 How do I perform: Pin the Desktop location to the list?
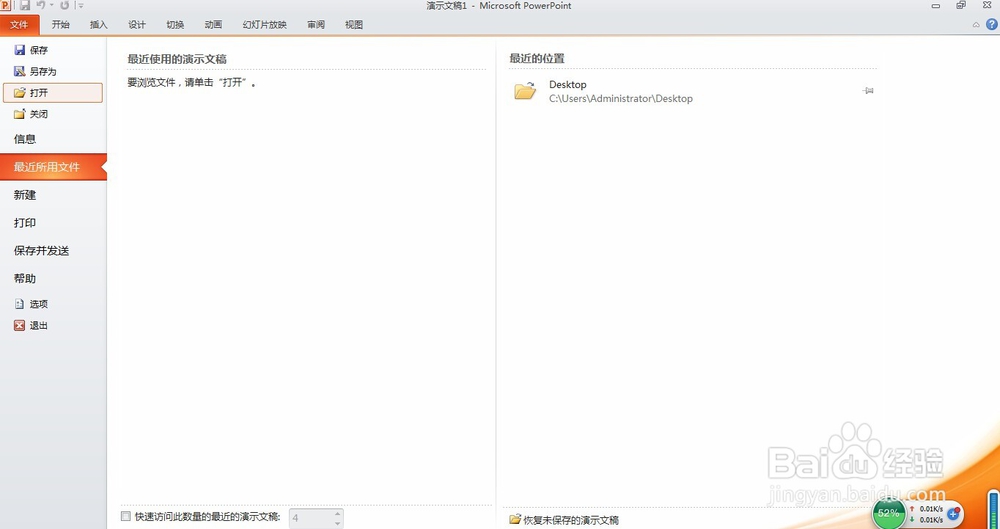[x=867, y=91]
